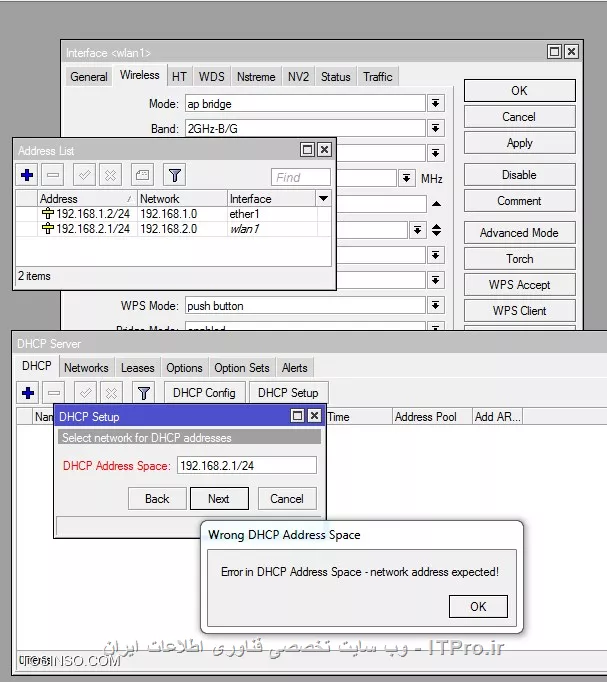Click the Mode field showing ap bridge

click(x=305, y=104)
